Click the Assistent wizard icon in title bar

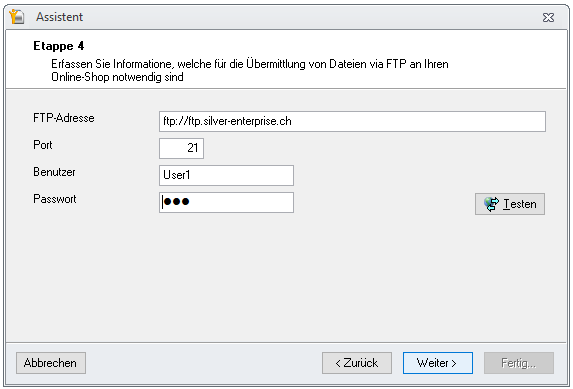[17, 17]
